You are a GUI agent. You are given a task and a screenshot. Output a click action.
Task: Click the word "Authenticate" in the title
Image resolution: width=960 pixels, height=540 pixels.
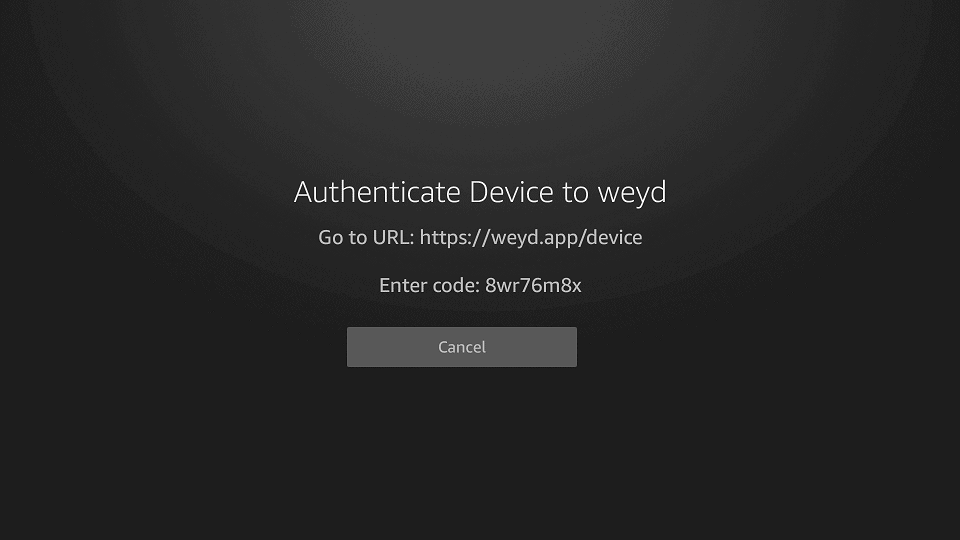click(377, 192)
